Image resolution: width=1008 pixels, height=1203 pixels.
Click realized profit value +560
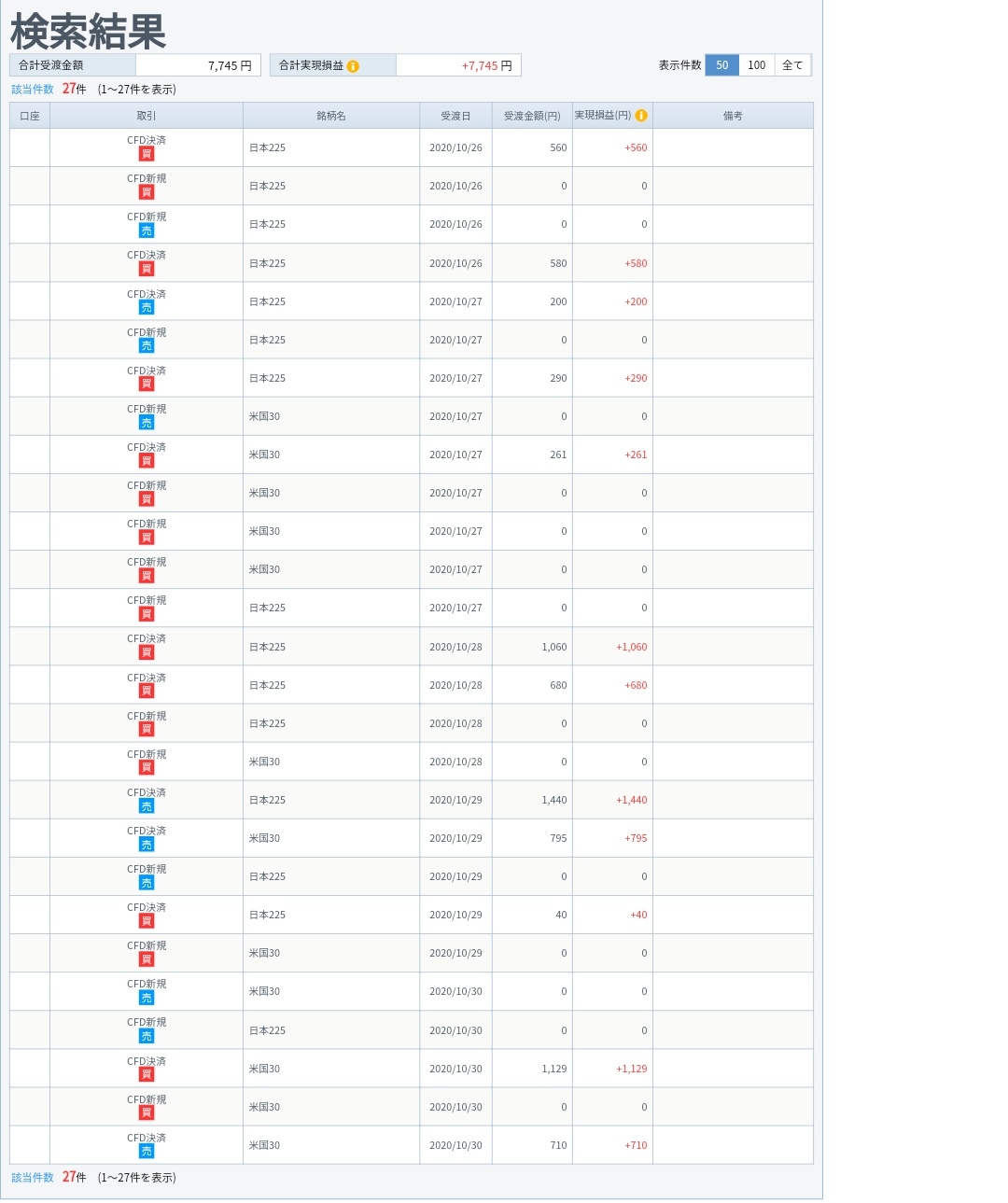[636, 147]
